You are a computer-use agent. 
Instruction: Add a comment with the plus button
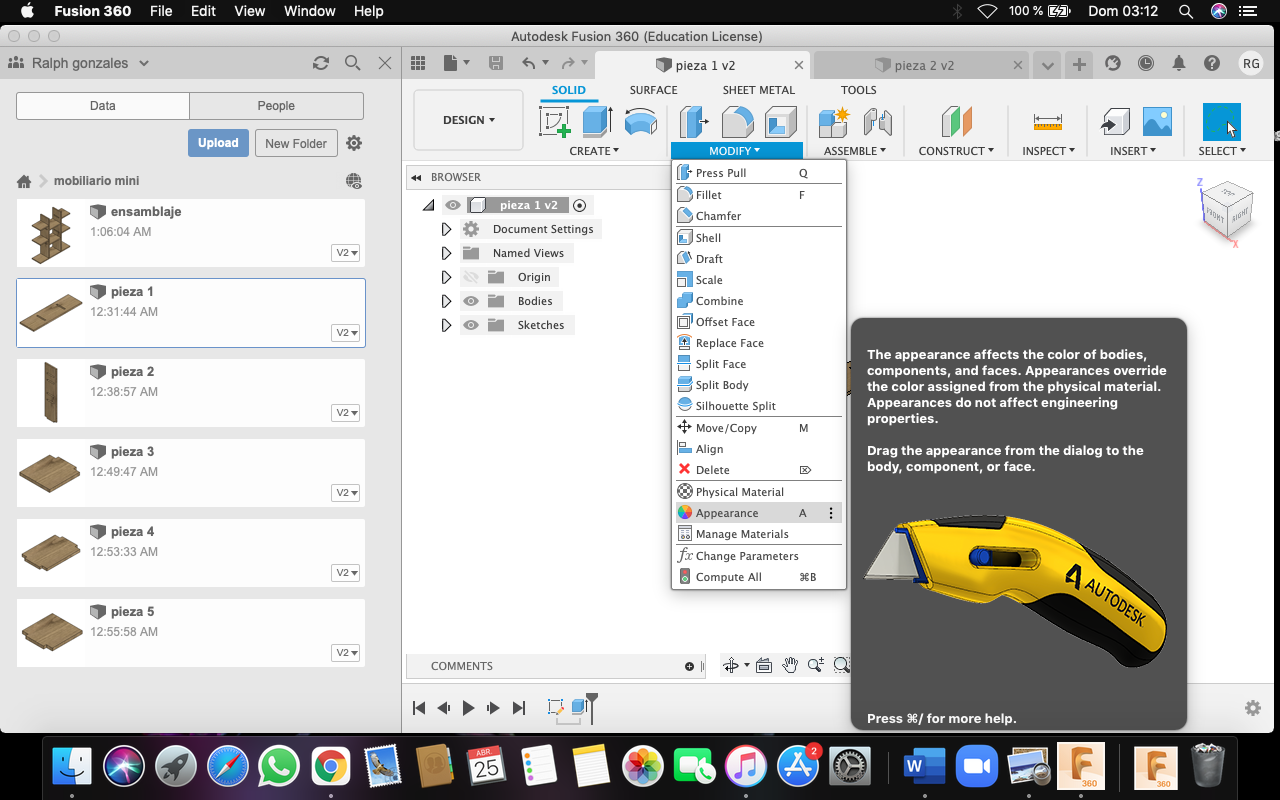tap(689, 666)
